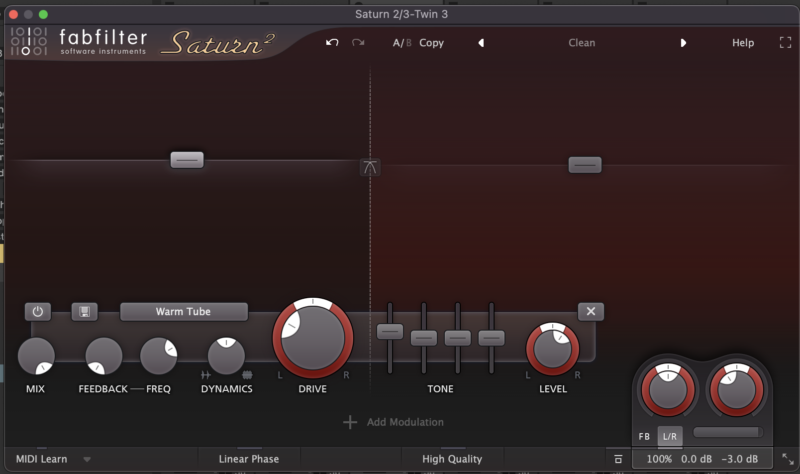This screenshot has height=474, width=800.
Task: Click the band Level knob
Action: point(553,350)
